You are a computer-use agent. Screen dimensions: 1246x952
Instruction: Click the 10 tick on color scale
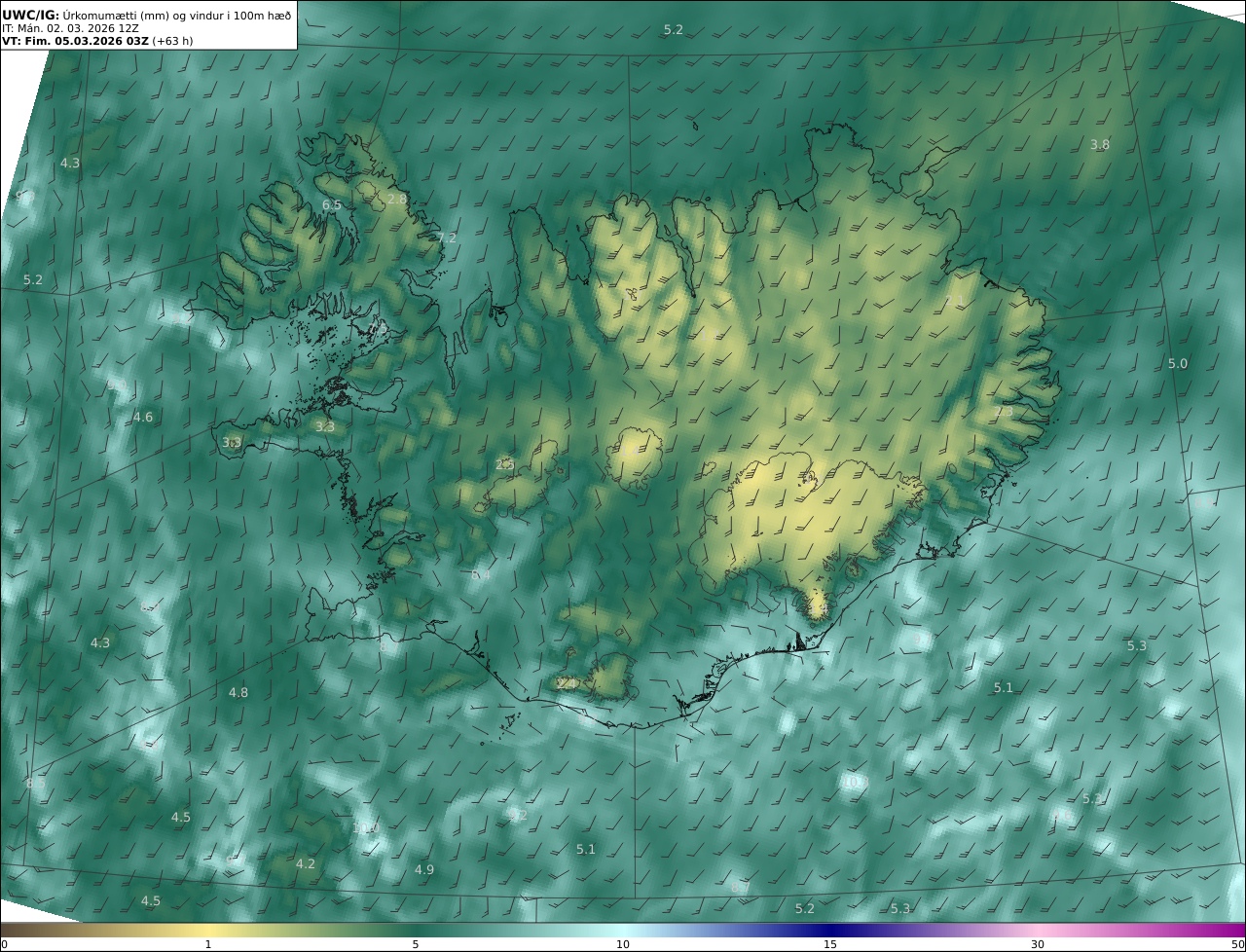point(623,944)
